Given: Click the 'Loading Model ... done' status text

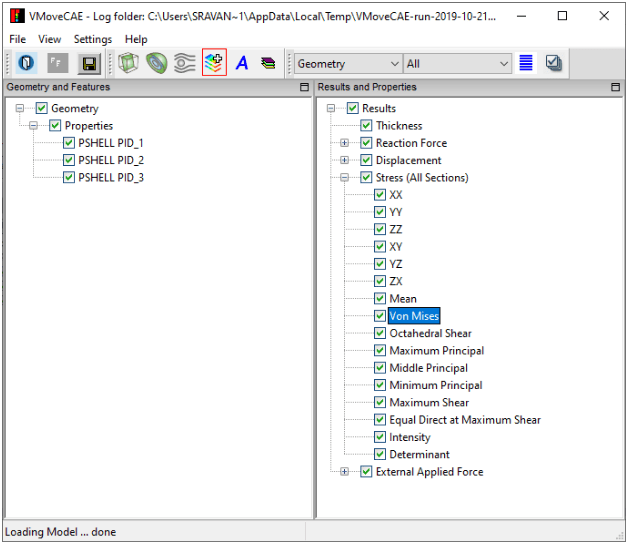Looking at the screenshot, I should 60,532.
